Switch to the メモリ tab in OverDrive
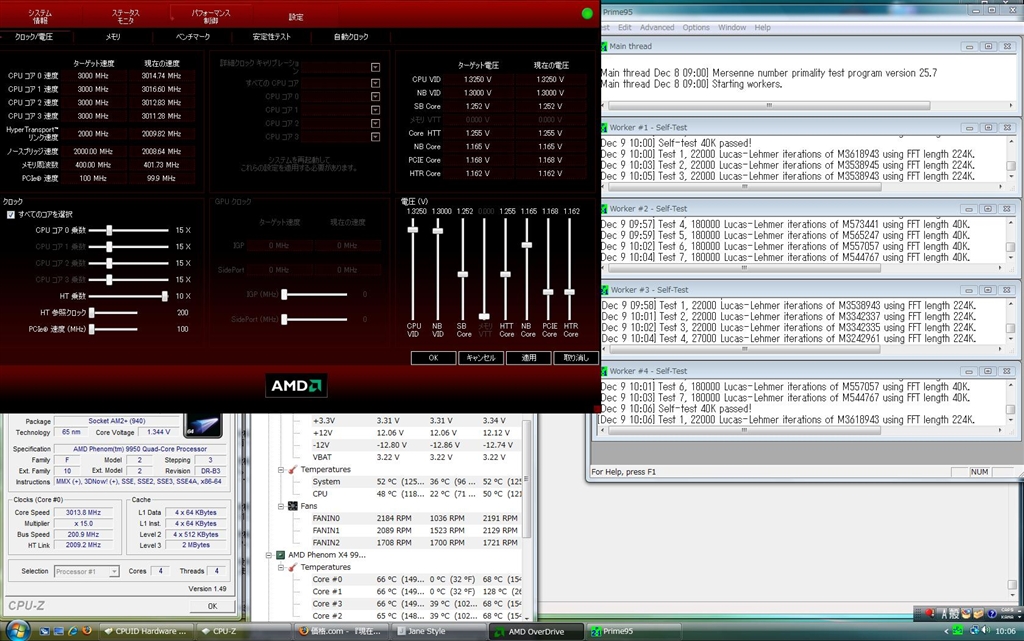The width and height of the screenshot is (1024, 641). (x=113, y=37)
